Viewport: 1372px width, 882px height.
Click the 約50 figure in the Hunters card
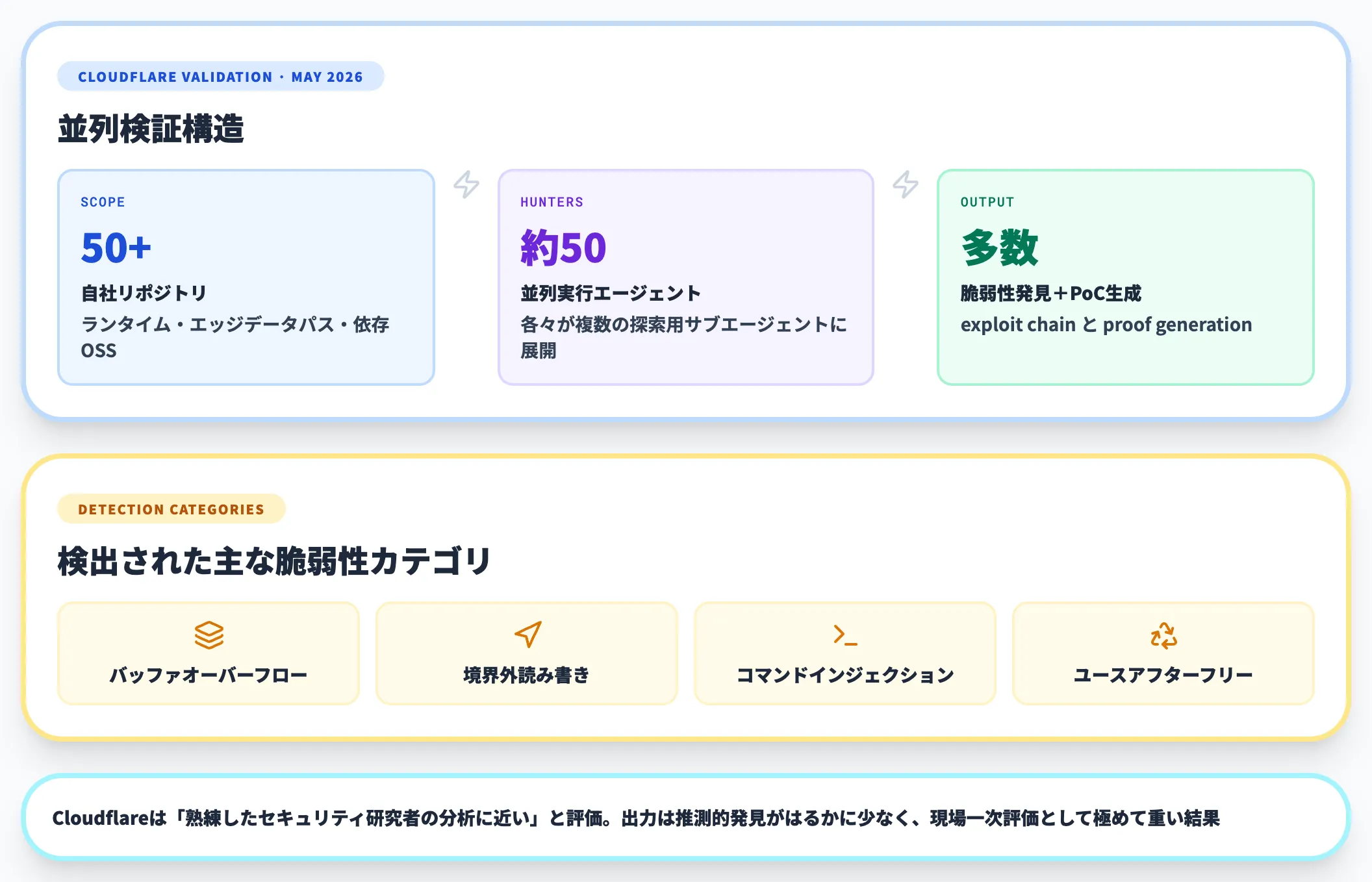click(x=563, y=247)
